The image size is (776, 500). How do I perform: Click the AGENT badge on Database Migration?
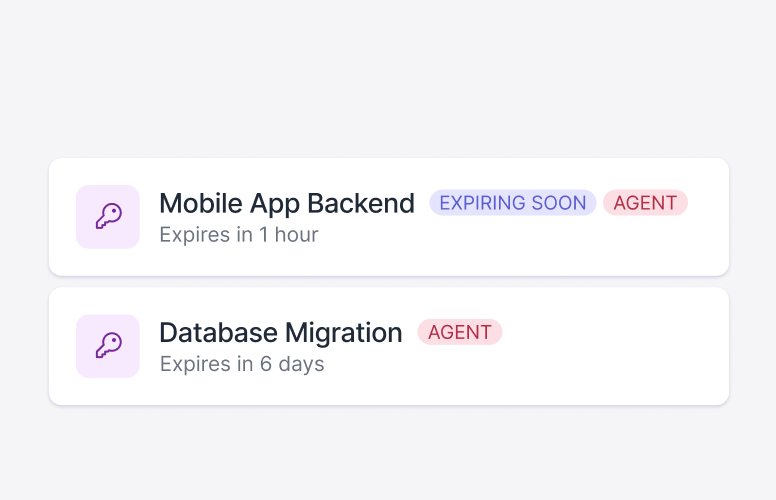click(x=460, y=332)
